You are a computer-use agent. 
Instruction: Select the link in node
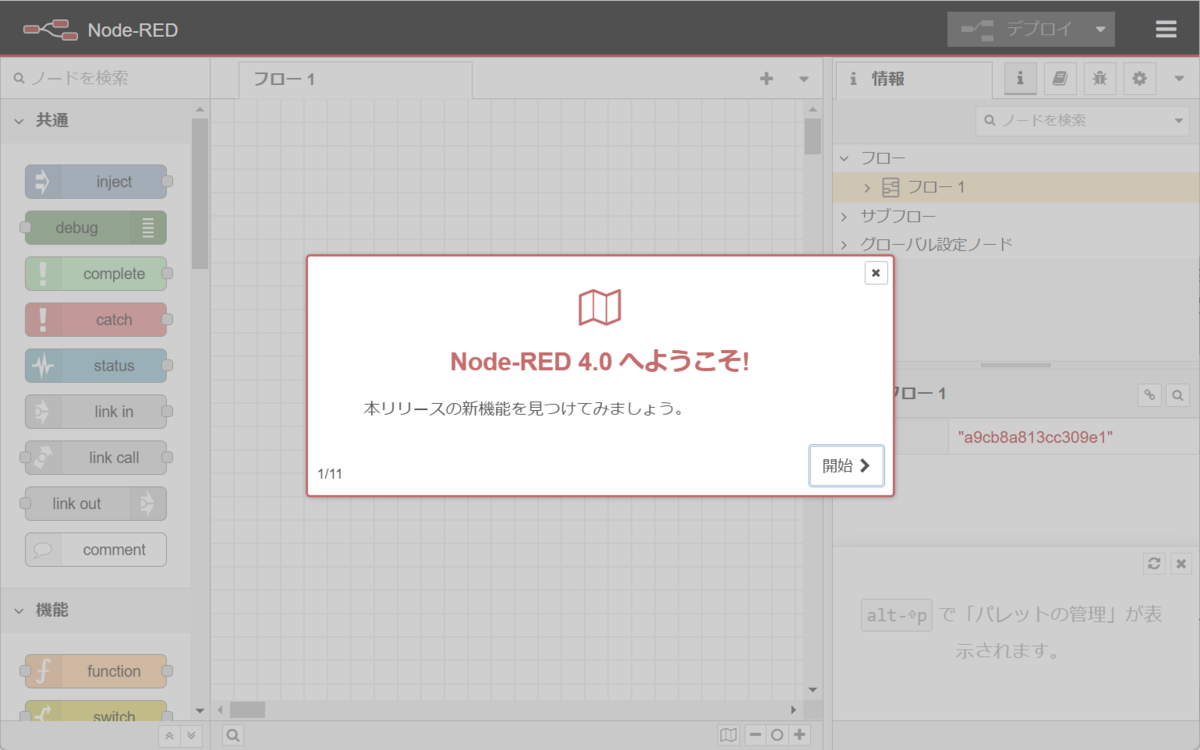[x=96, y=412]
